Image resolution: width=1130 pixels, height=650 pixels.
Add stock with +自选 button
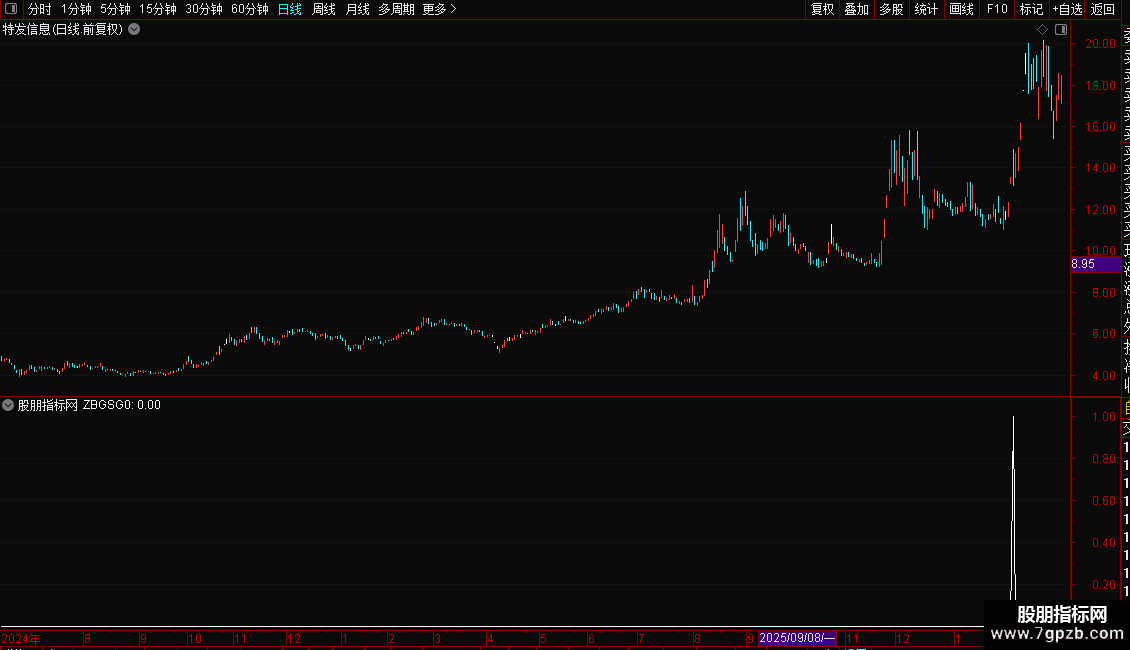pyautogui.click(x=1067, y=9)
